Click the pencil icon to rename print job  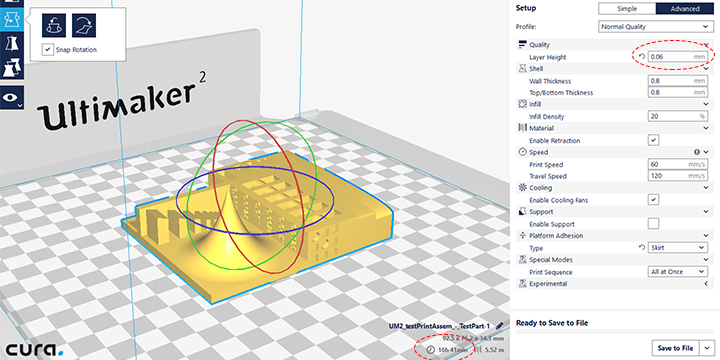point(500,326)
